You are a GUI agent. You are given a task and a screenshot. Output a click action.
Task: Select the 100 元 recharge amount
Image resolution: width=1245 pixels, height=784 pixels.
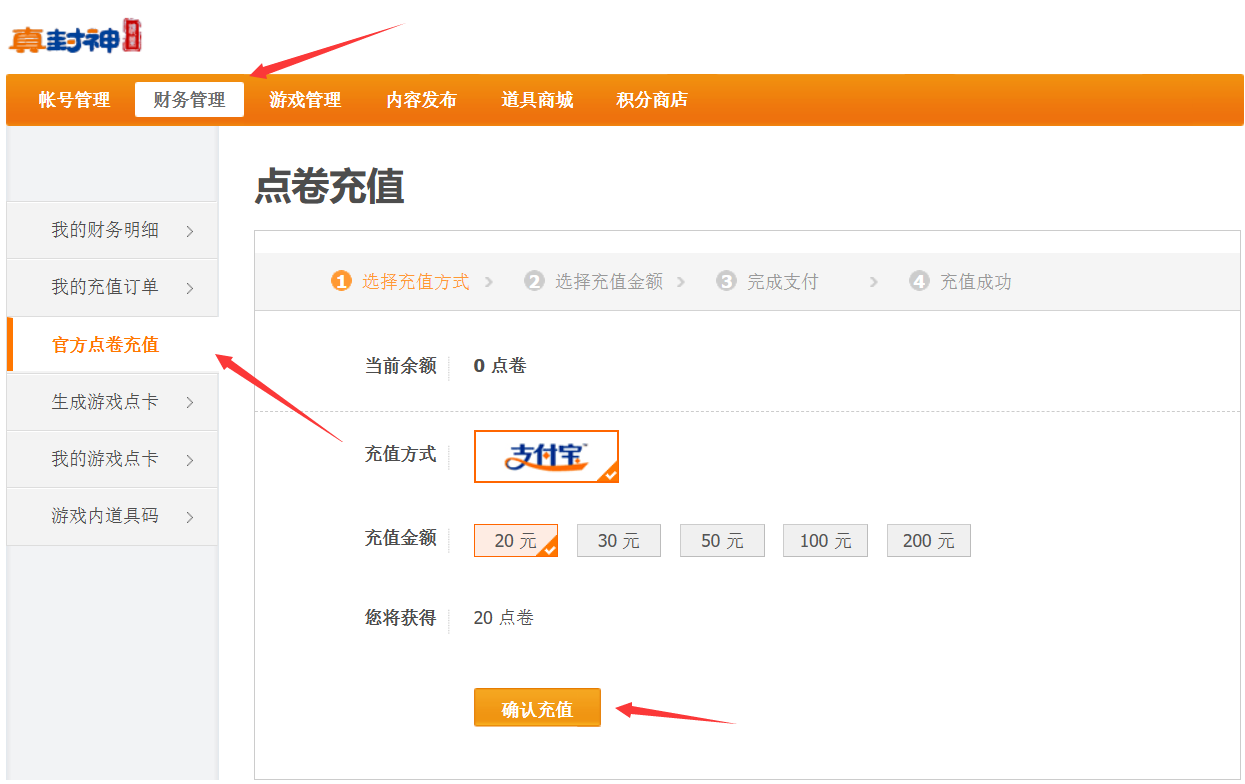pos(825,541)
